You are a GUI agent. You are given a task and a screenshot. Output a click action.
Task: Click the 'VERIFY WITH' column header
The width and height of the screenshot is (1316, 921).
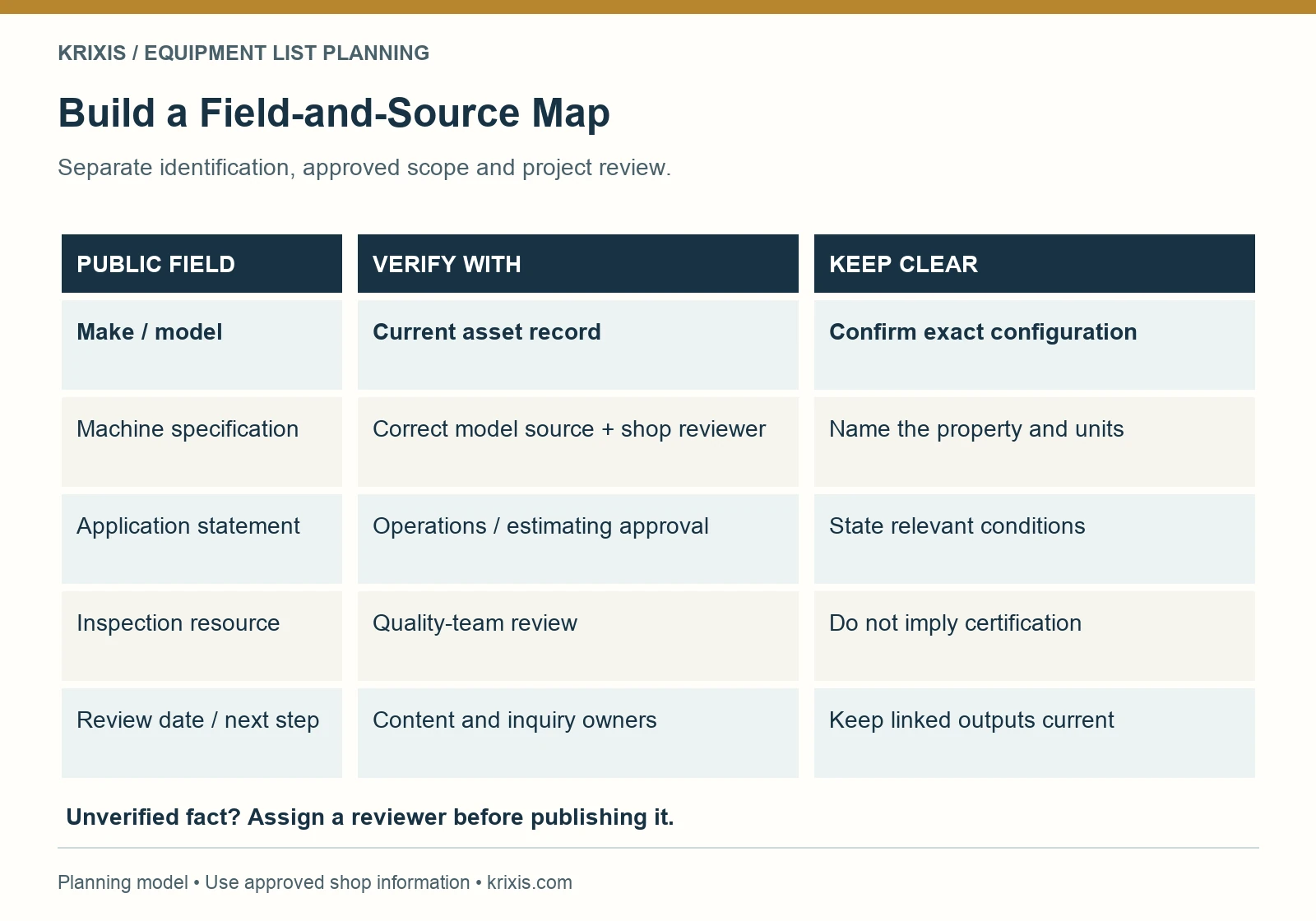578,264
